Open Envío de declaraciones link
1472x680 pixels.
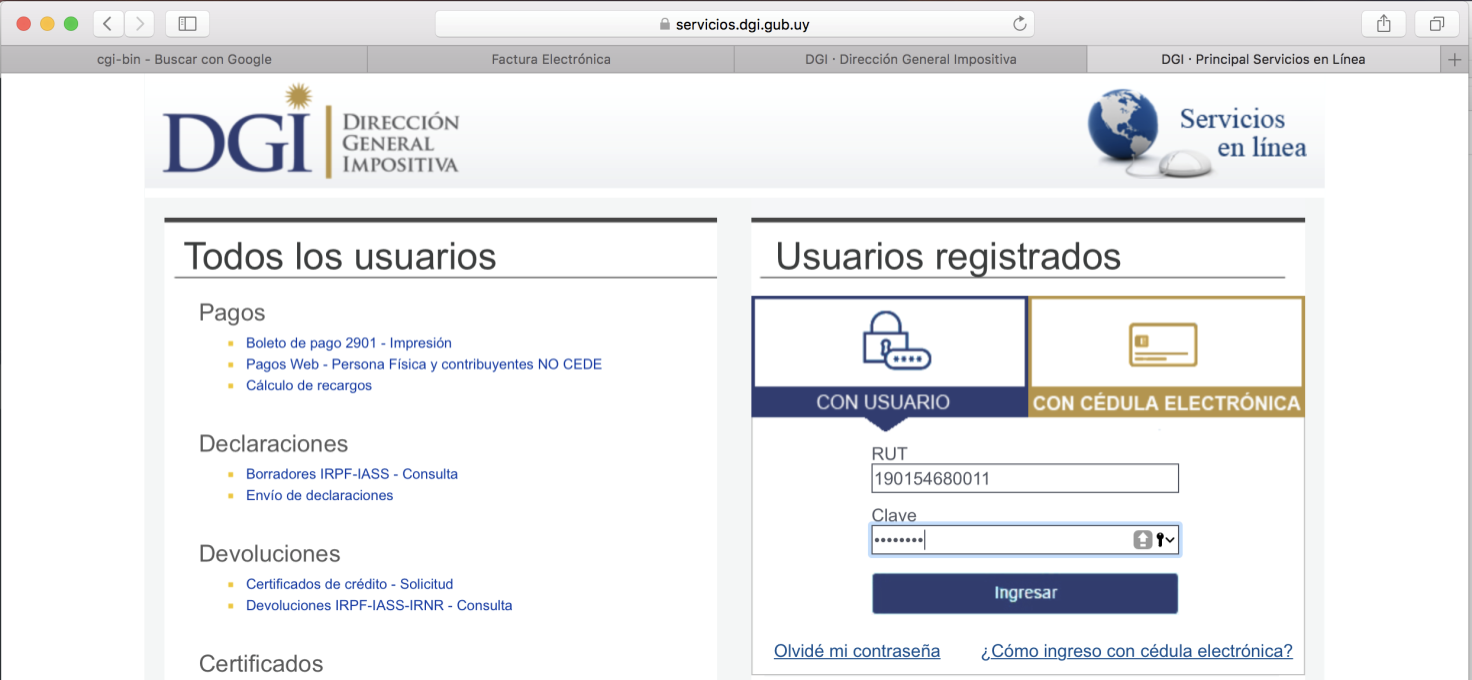pyautogui.click(x=319, y=496)
